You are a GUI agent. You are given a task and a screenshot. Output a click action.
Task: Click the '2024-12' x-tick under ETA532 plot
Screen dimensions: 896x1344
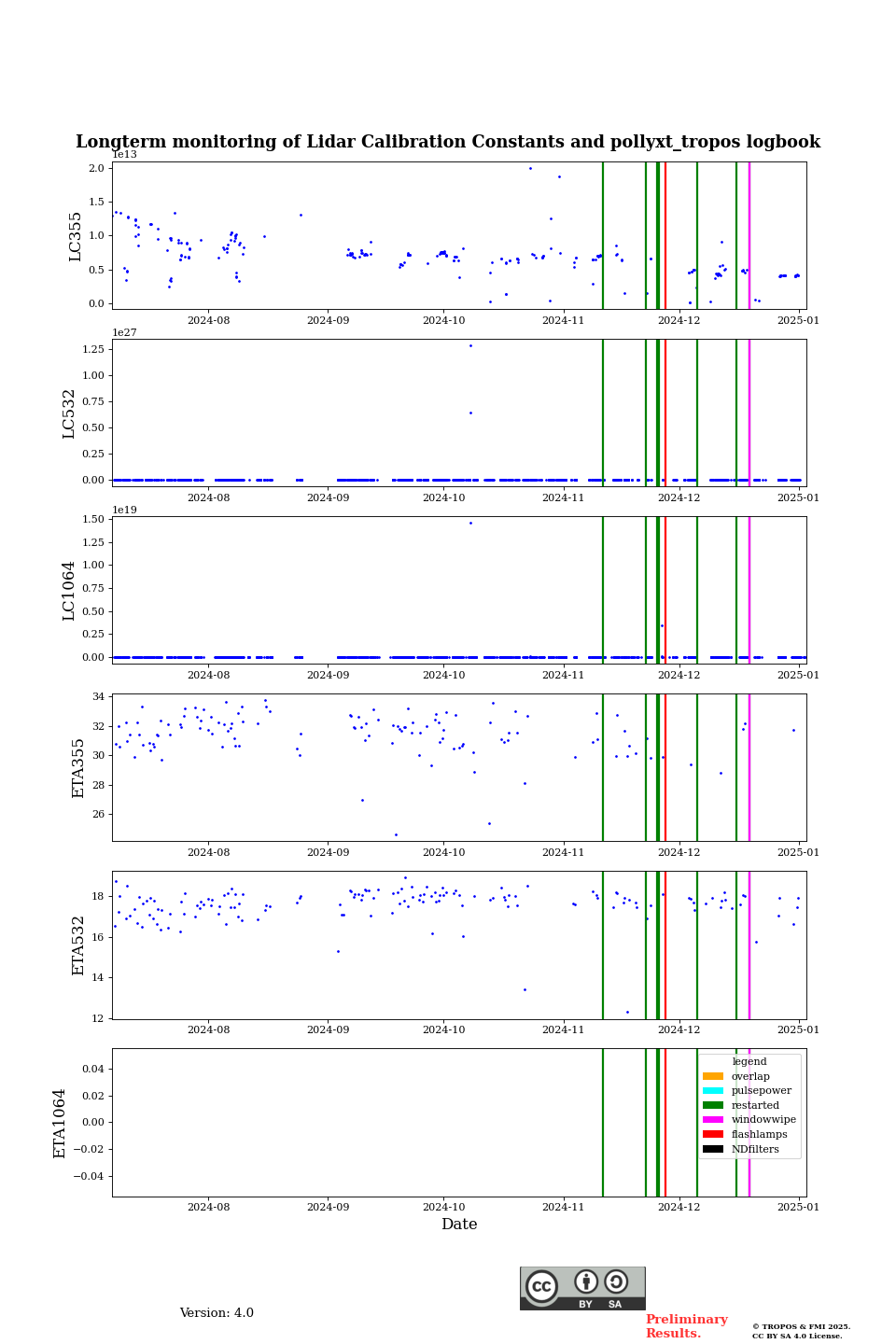tap(679, 1029)
